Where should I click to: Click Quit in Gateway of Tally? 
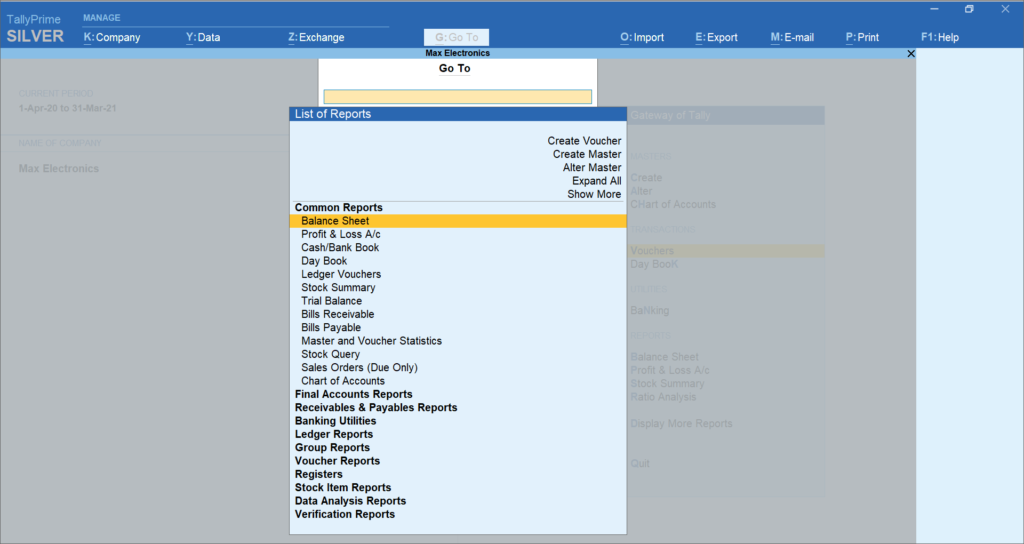(x=640, y=464)
